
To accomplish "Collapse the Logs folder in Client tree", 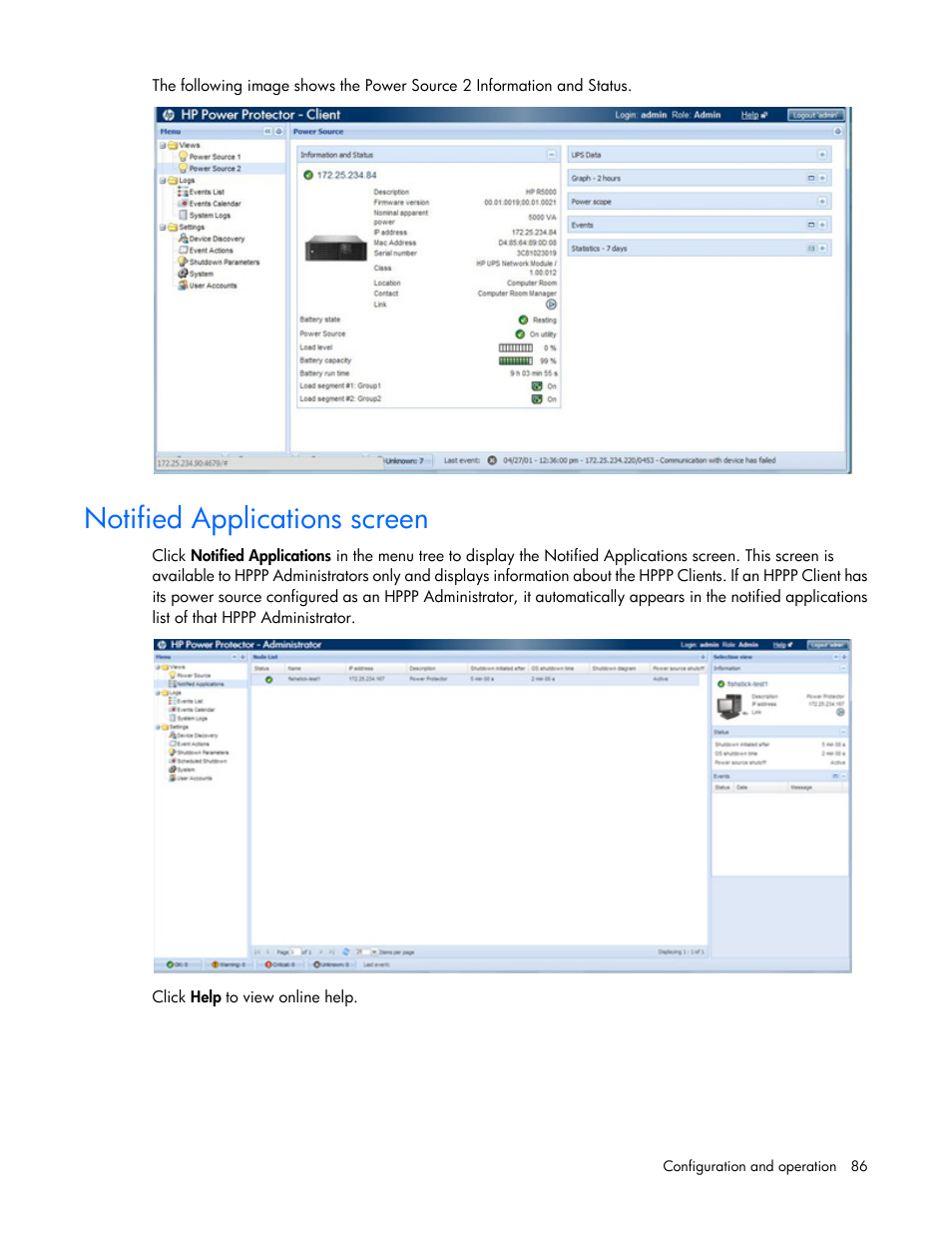I will click(162, 181).
